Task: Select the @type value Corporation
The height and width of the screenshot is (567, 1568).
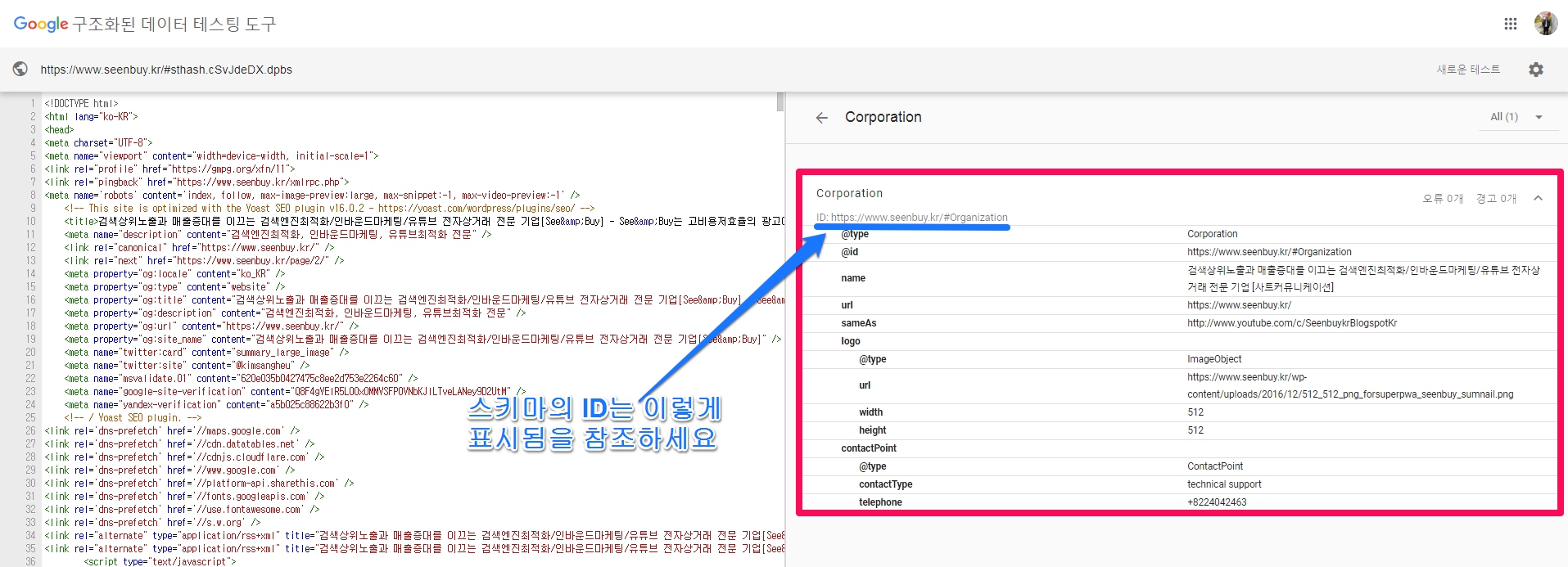Action: point(1212,234)
